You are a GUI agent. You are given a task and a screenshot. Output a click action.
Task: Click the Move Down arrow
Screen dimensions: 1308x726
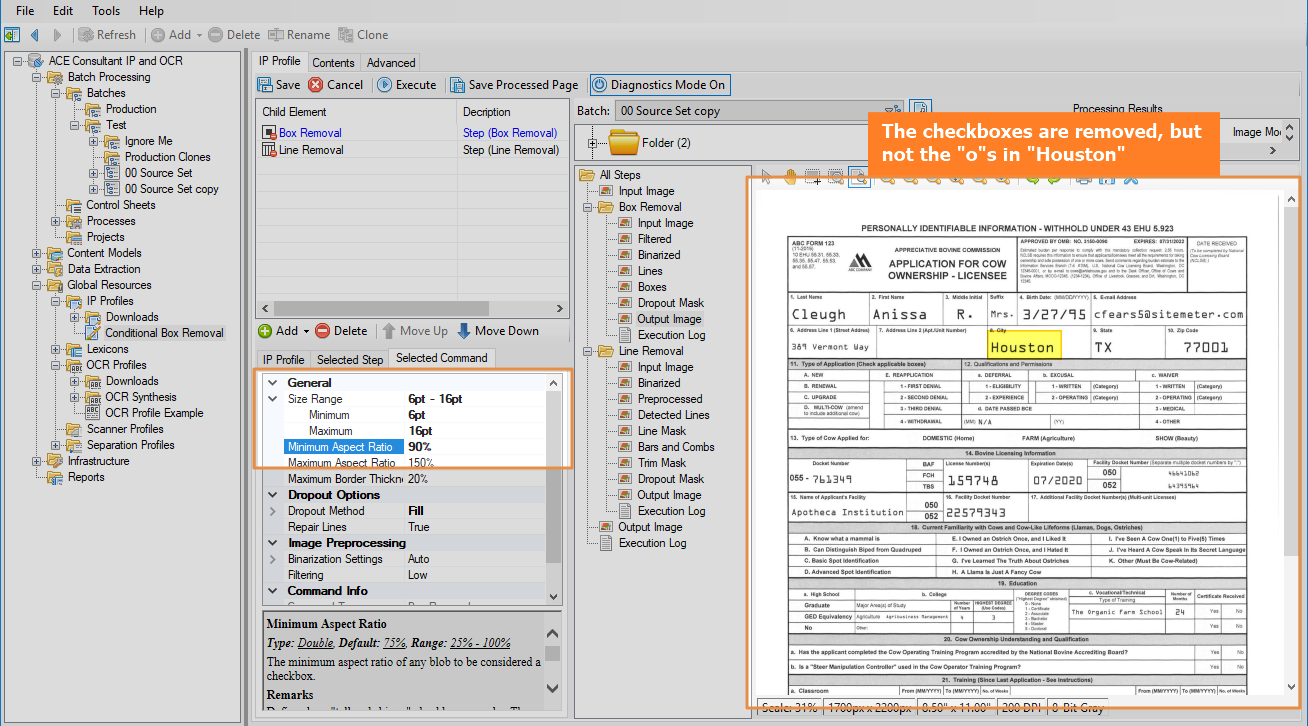click(465, 331)
